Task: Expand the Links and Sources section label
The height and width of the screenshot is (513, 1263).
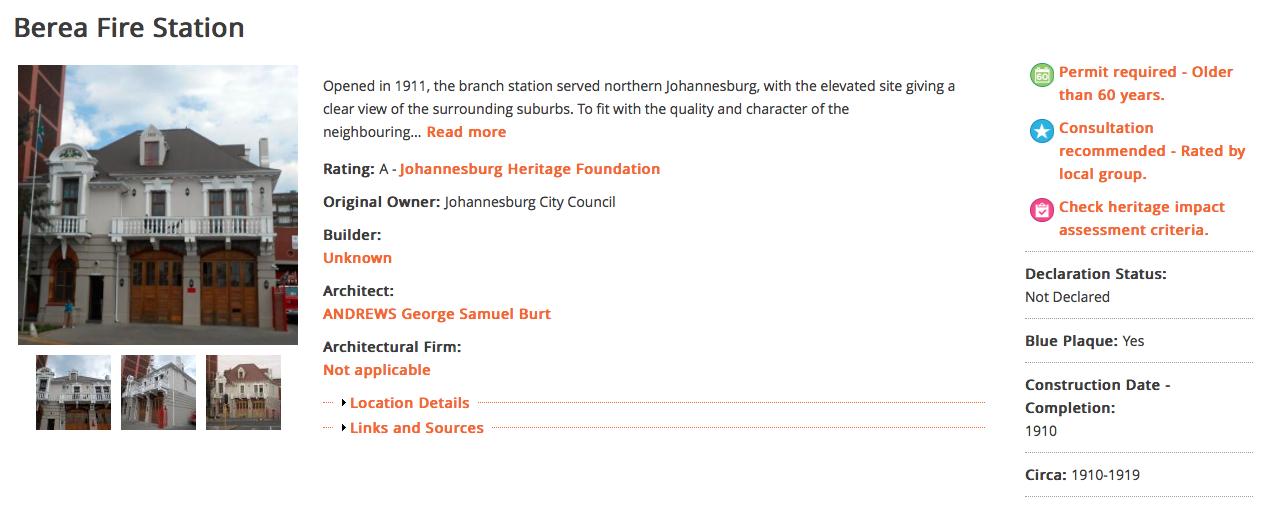Action: click(x=417, y=428)
